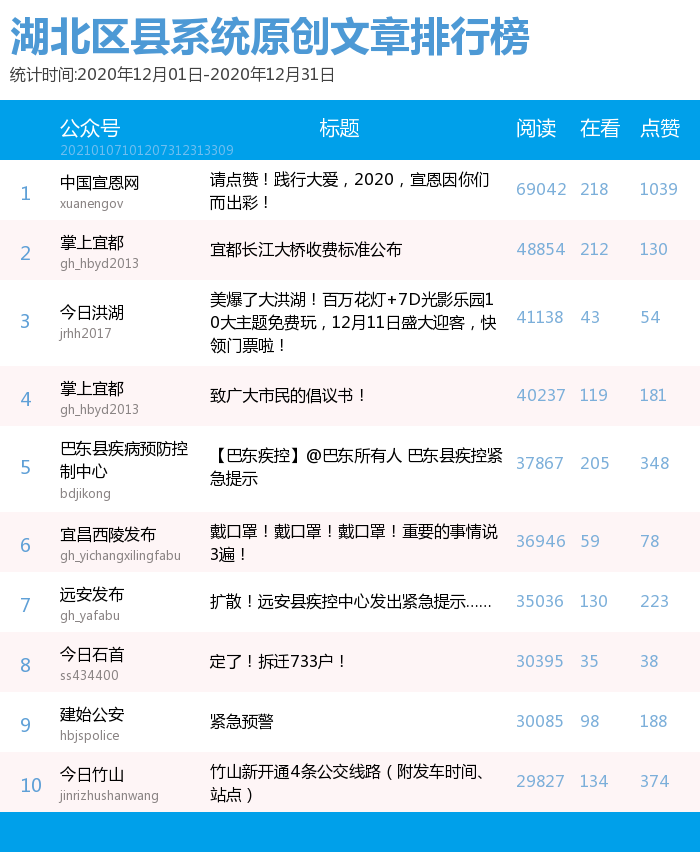Viewport: 700px width, 852px height.
Task: Click the 今日洪湖 account name
Action: 92,313
